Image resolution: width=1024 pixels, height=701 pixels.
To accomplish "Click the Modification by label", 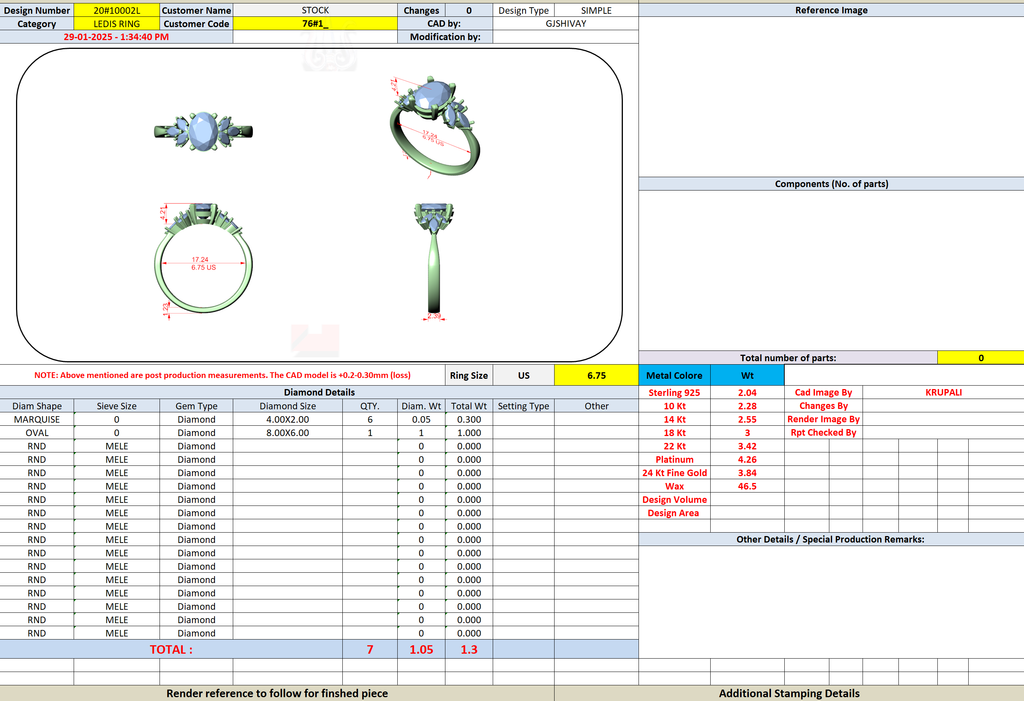I will click(x=445, y=37).
